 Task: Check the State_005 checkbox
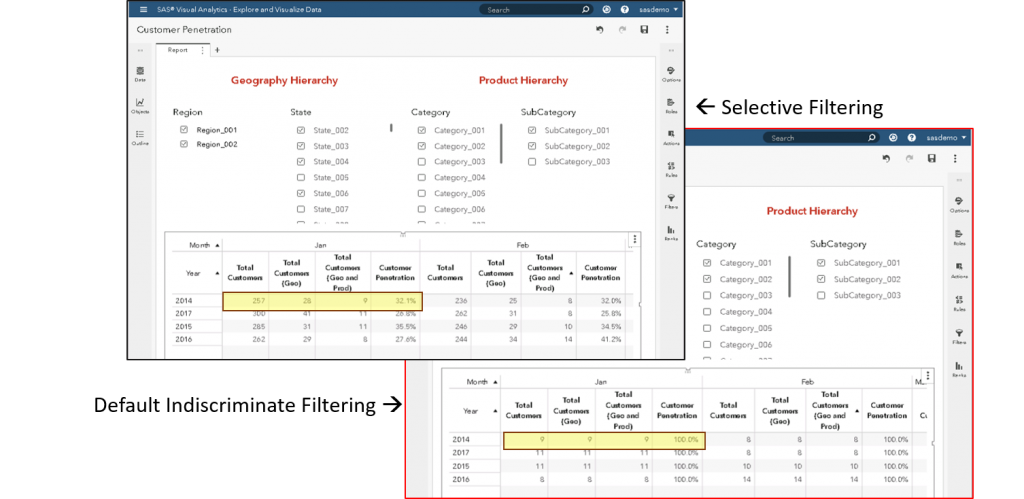coord(301,178)
